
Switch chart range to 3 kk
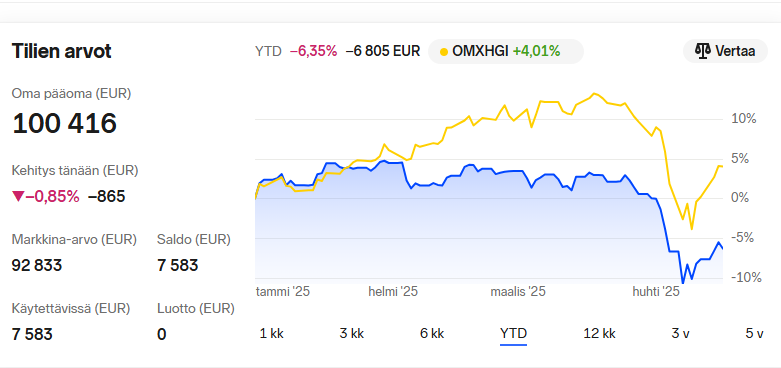[352, 334]
